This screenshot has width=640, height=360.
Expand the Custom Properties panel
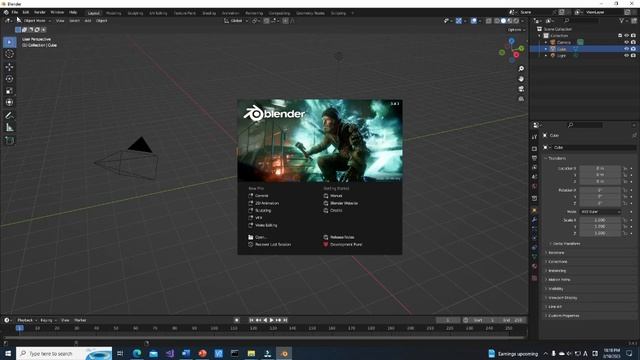[x=562, y=316]
